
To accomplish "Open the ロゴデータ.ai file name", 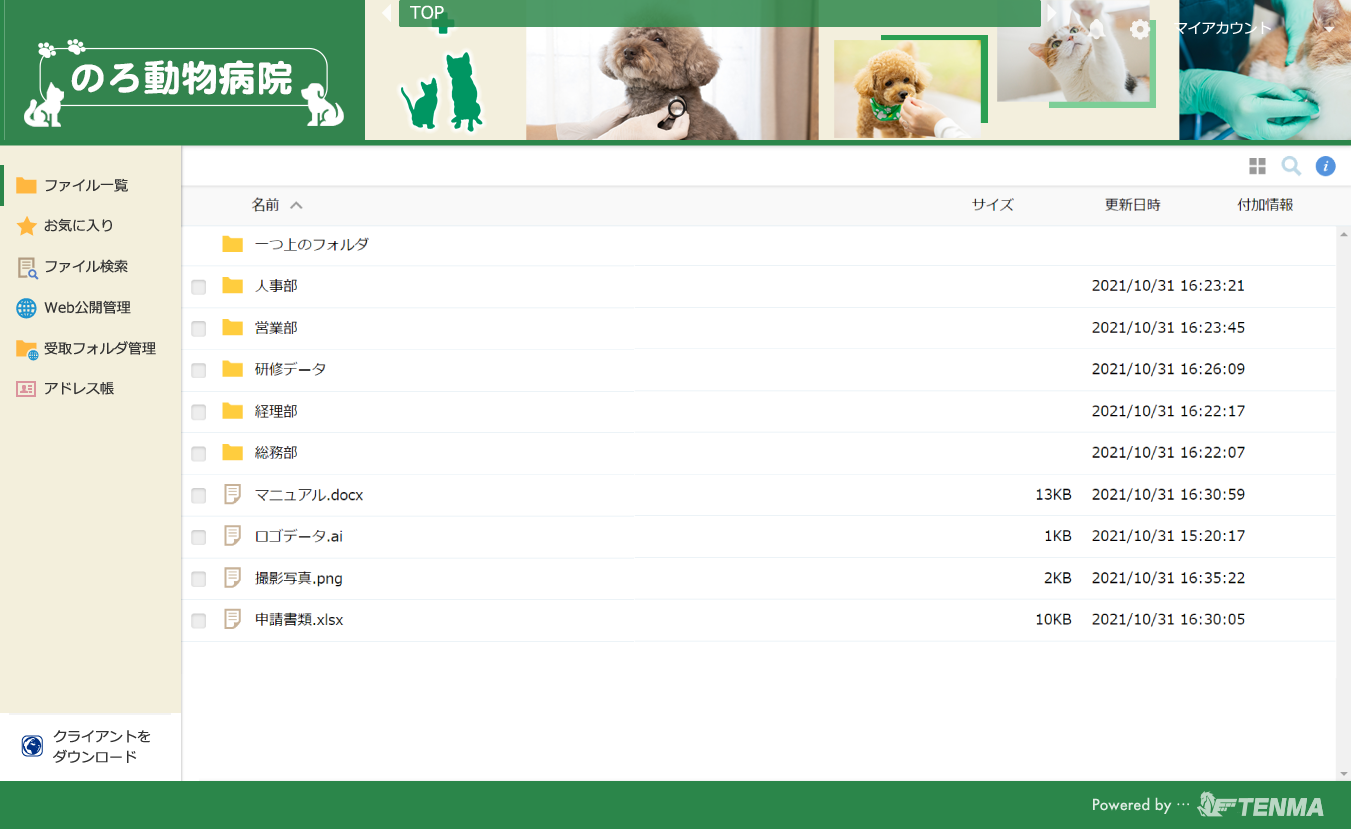I will pyautogui.click(x=299, y=536).
